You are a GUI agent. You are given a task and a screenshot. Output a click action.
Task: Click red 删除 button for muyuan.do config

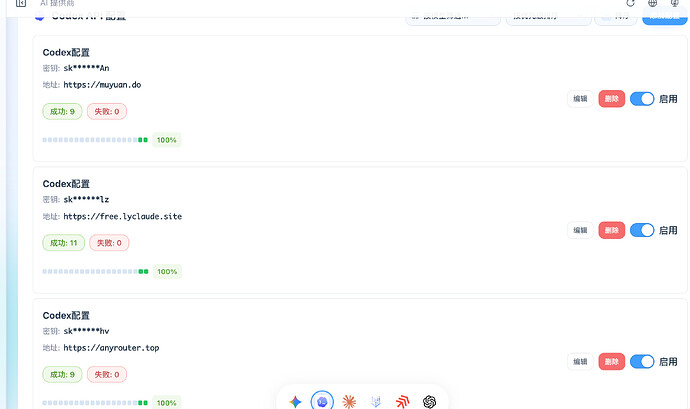click(612, 99)
